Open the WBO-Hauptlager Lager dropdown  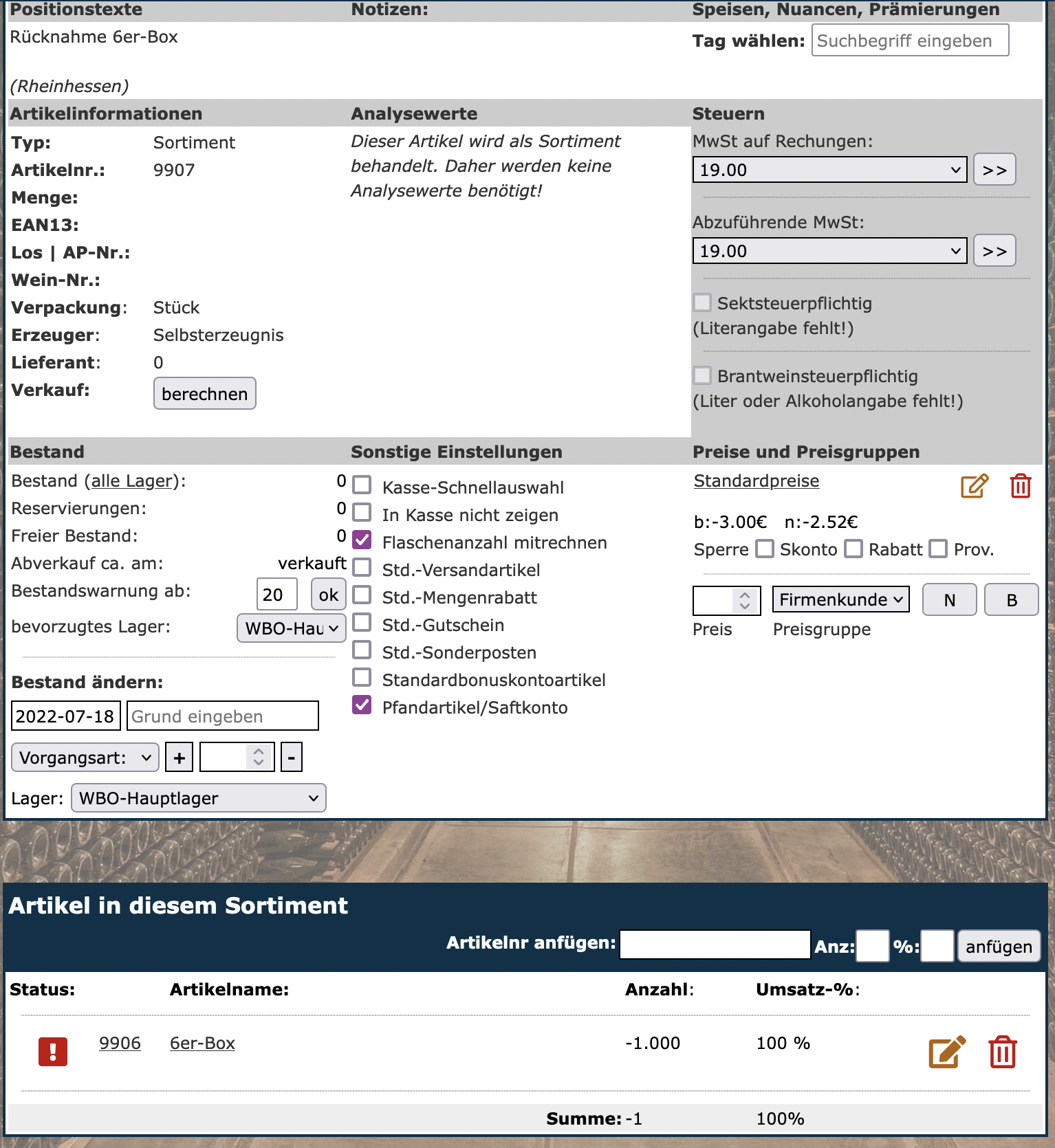[x=199, y=798]
